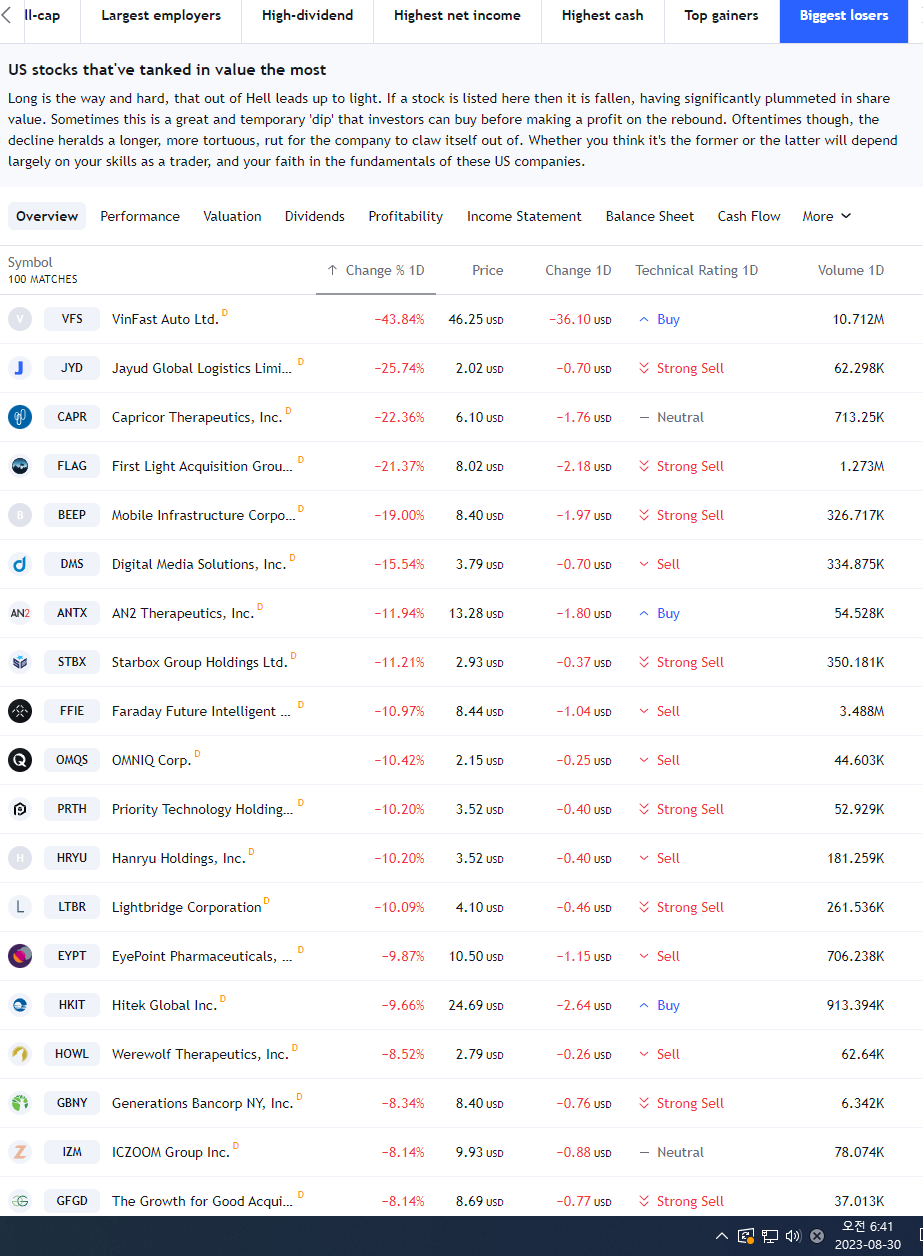Image resolution: width=923 pixels, height=1256 pixels.
Task: Click the Werewolf Therapeutics logo icon
Action: coord(20,1054)
